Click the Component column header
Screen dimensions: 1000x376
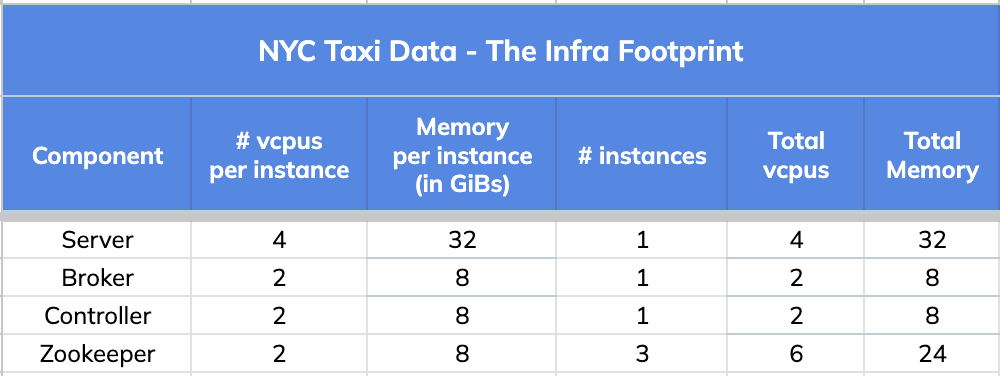(x=97, y=155)
